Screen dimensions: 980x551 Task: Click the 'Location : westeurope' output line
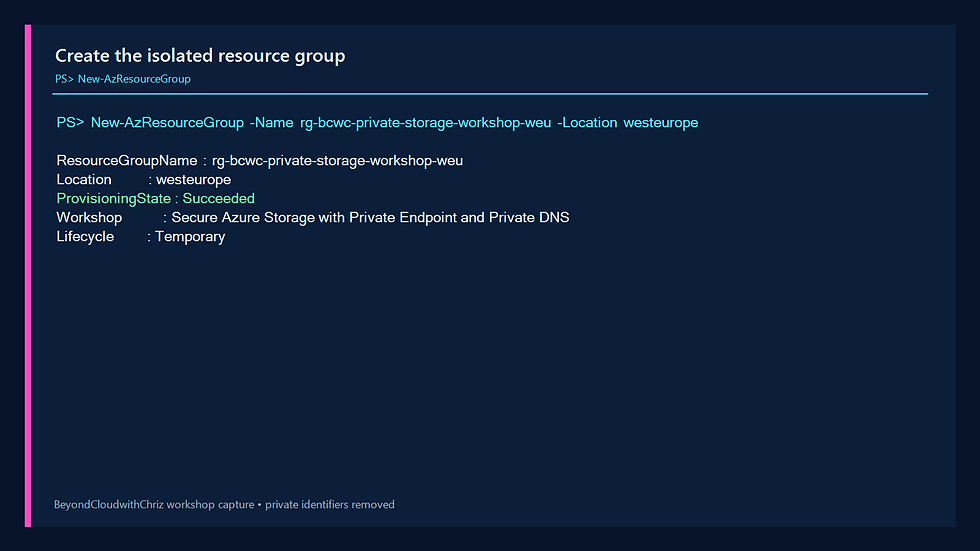click(x=144, y=180)
